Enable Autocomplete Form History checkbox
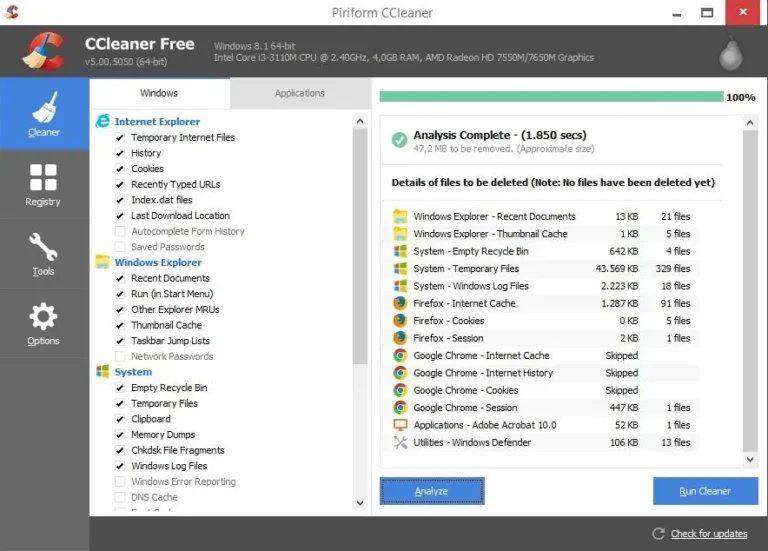The width and height of the screenshot is (768, 551). point(120,231)
